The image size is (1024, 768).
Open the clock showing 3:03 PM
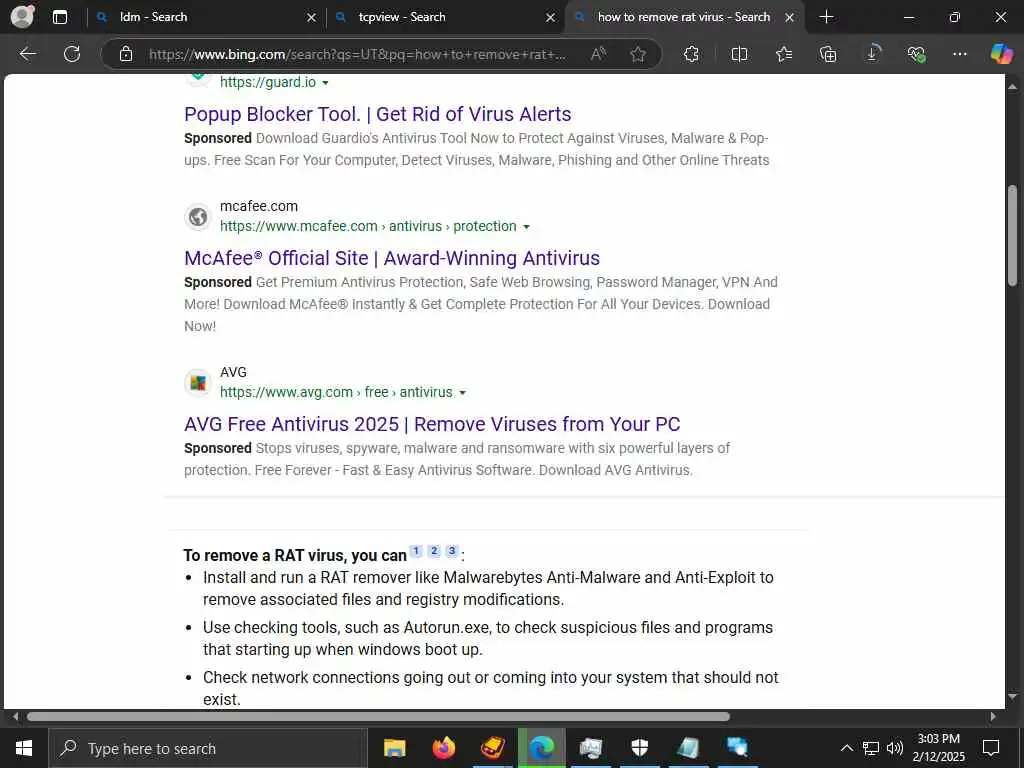(938, 748)
